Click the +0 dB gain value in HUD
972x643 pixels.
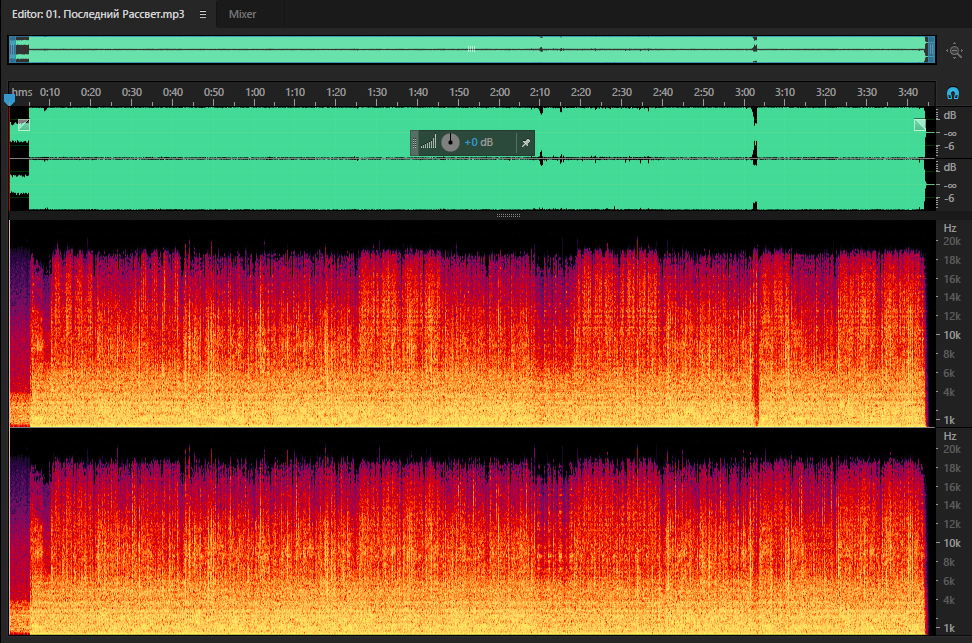(479, 143)
